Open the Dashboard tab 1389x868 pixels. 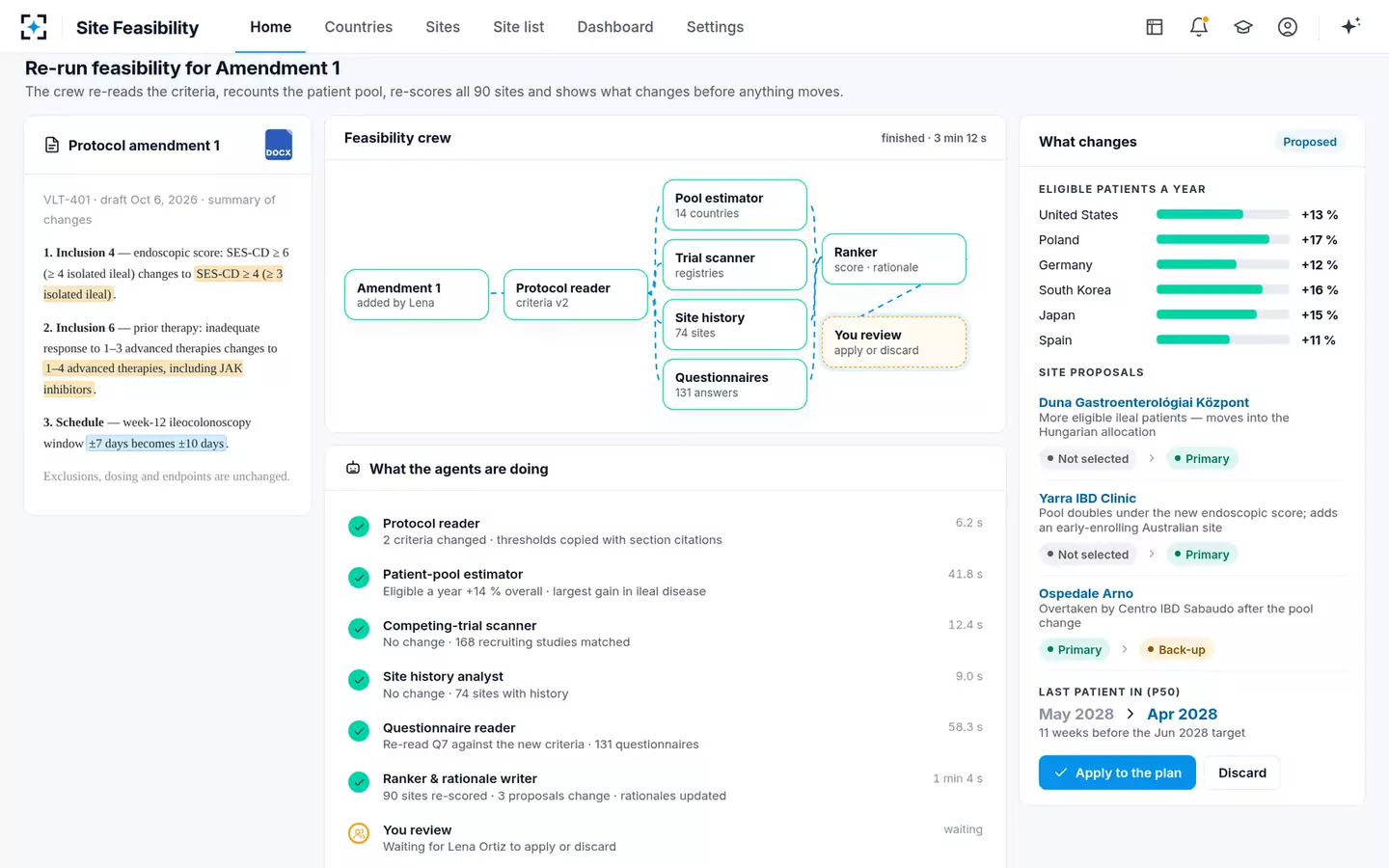(x=615, y=27)
